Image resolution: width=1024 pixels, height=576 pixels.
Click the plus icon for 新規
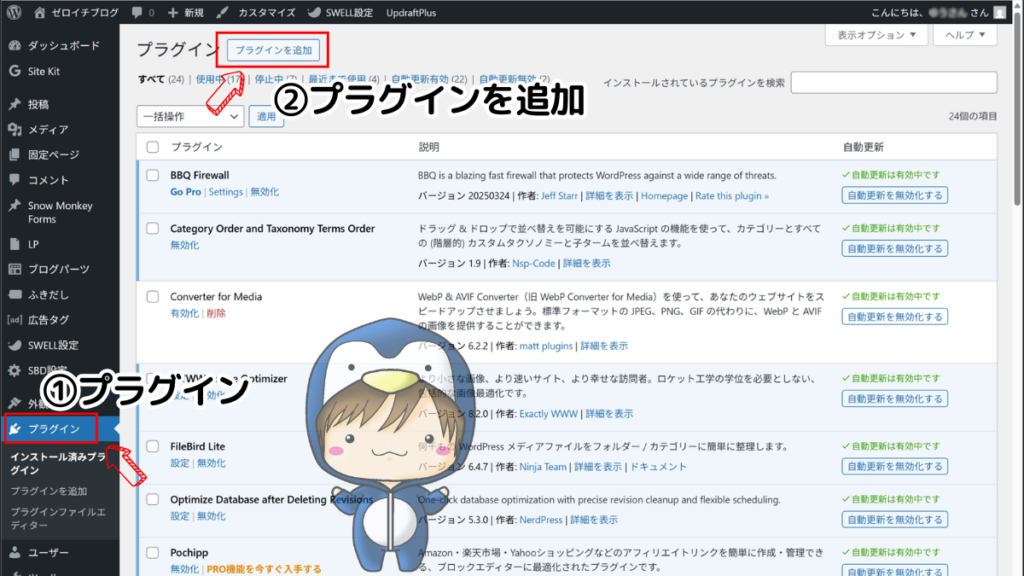point(172,12)
